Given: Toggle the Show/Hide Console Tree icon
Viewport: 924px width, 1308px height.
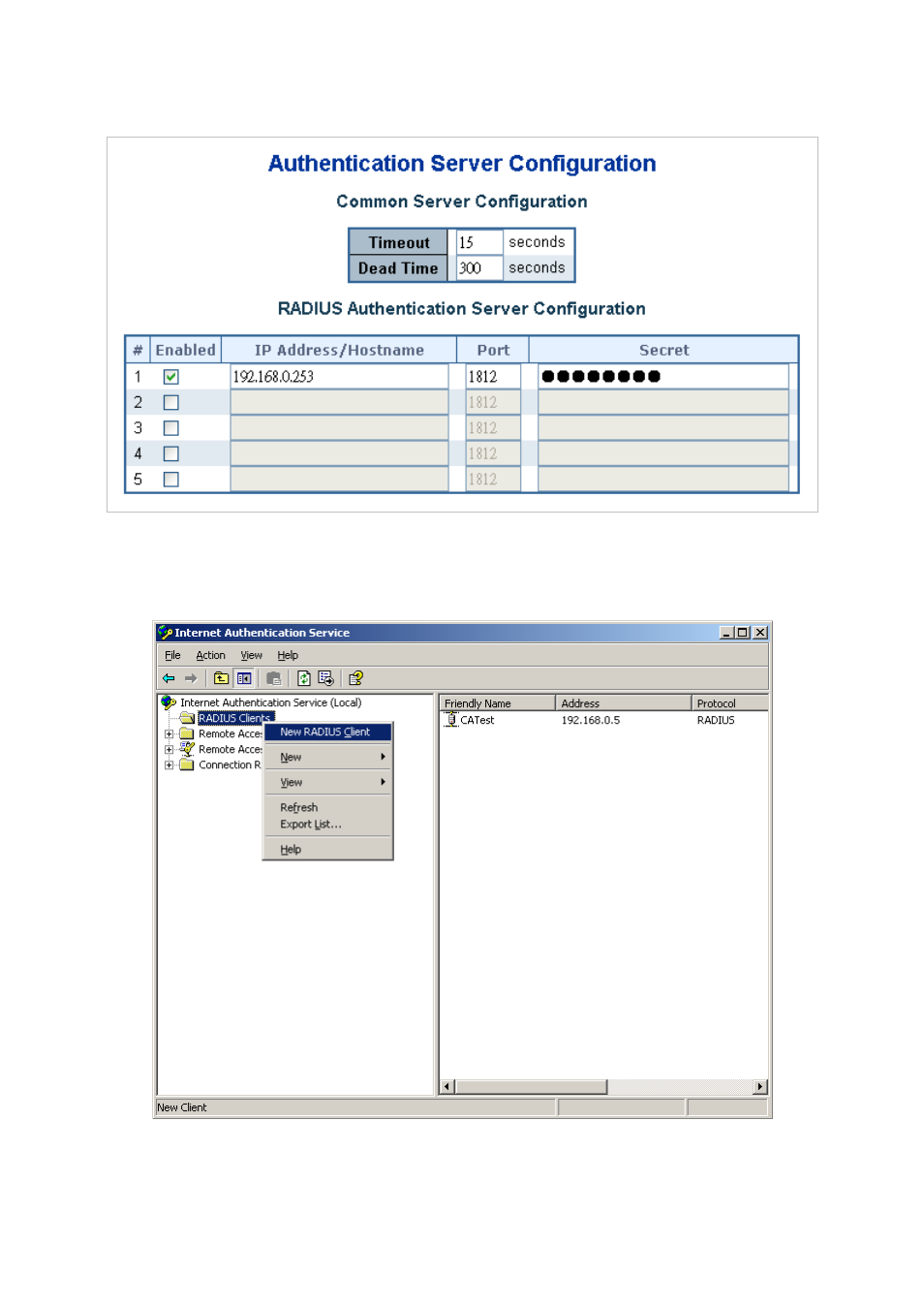Looking at the screenshot, I should pyautogui.click(x=244, y=678).
